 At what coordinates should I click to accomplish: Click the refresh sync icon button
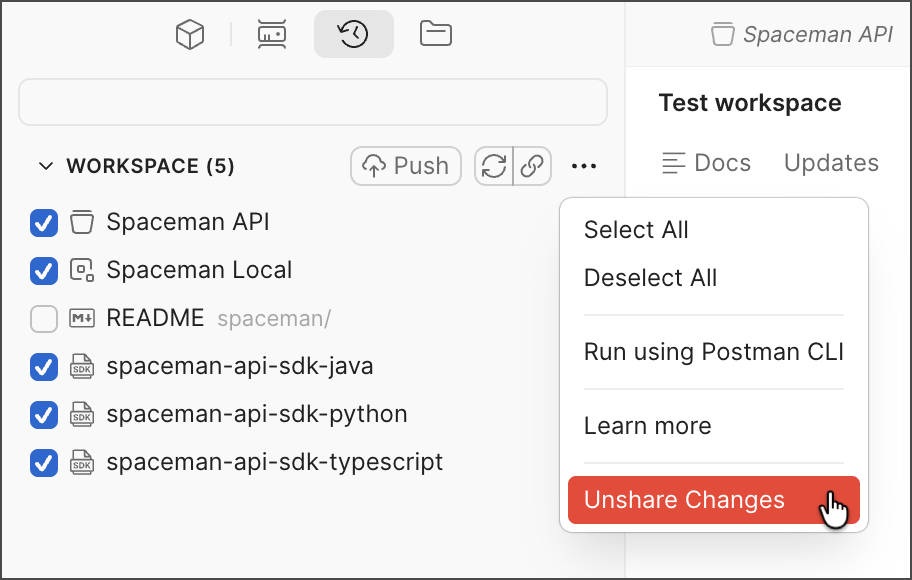494,166
